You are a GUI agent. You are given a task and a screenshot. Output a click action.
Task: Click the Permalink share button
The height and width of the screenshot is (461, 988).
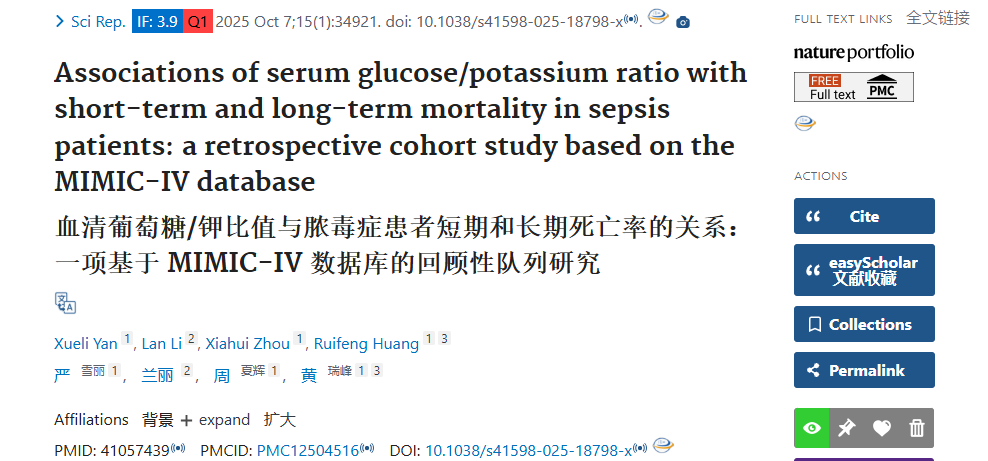click(864, 370)
